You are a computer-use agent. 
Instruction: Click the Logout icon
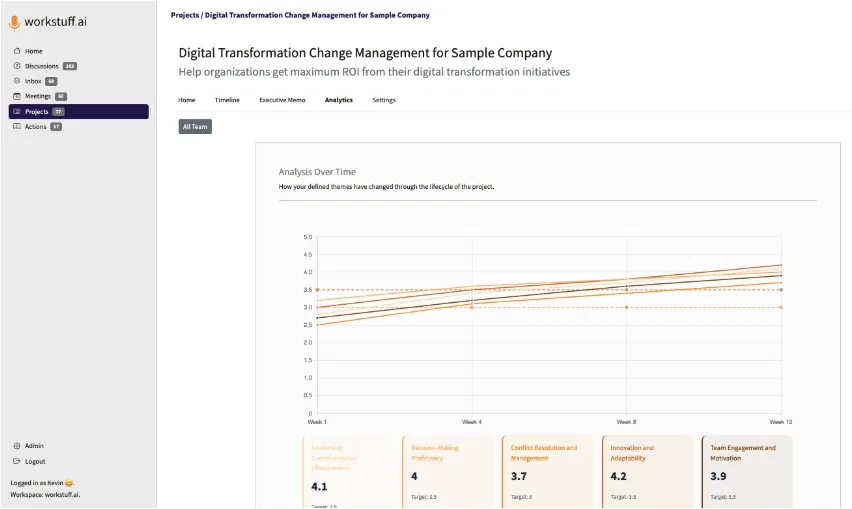[17, 461]
